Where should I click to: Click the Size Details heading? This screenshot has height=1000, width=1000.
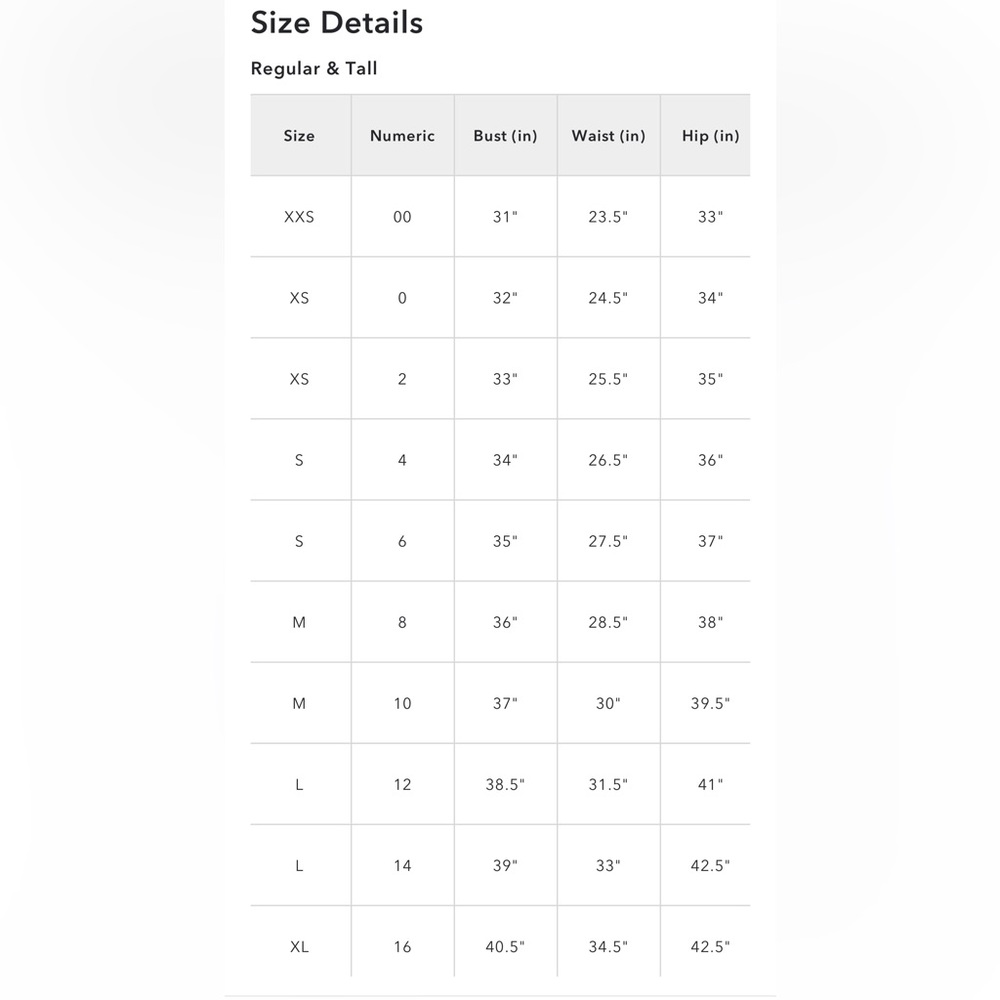337,23
